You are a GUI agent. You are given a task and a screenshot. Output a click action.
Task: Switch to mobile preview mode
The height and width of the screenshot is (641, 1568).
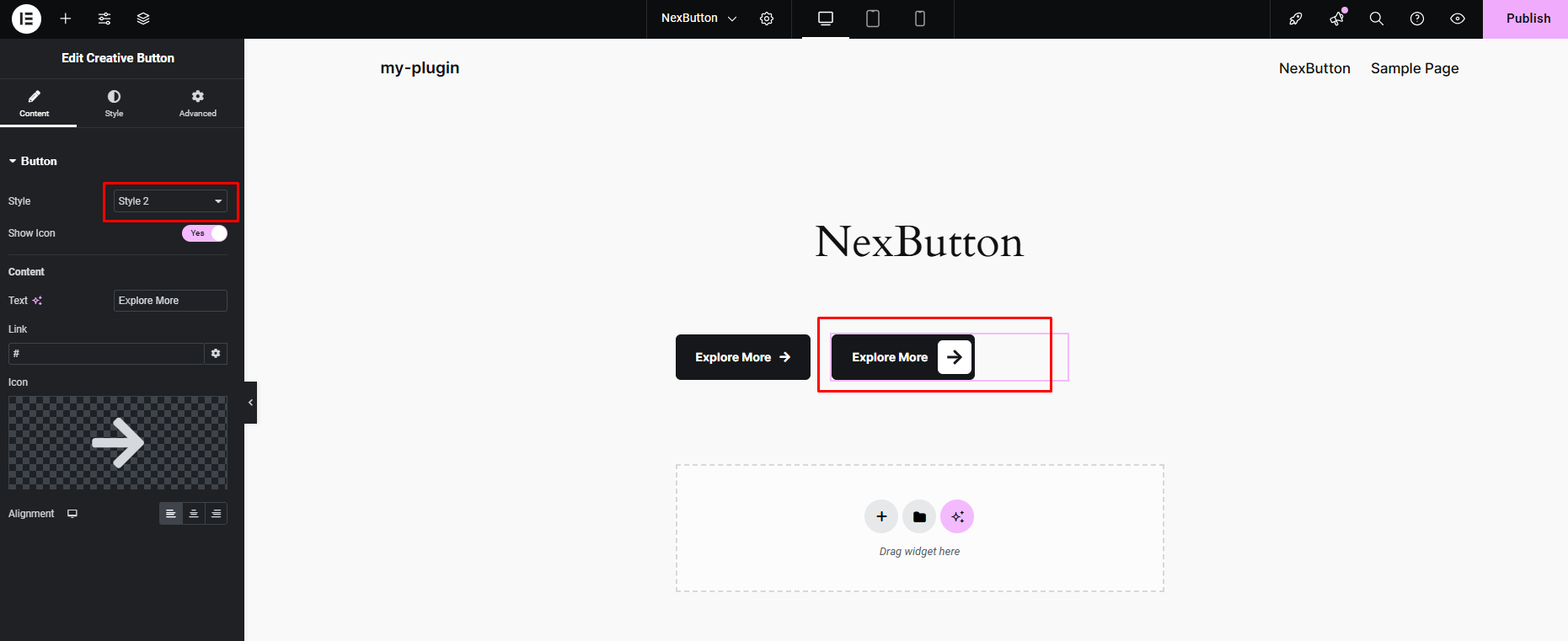[920, 19]
